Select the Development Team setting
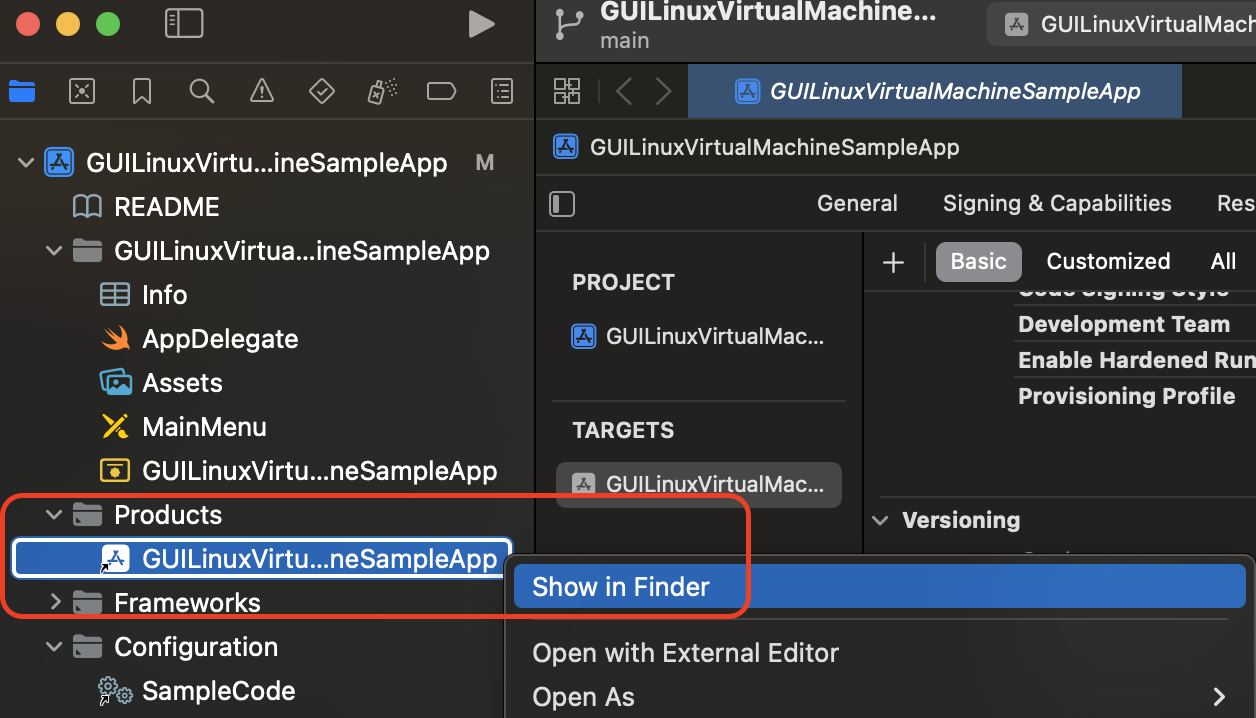Screen dimensions: 1256x718 [1124, 325]
